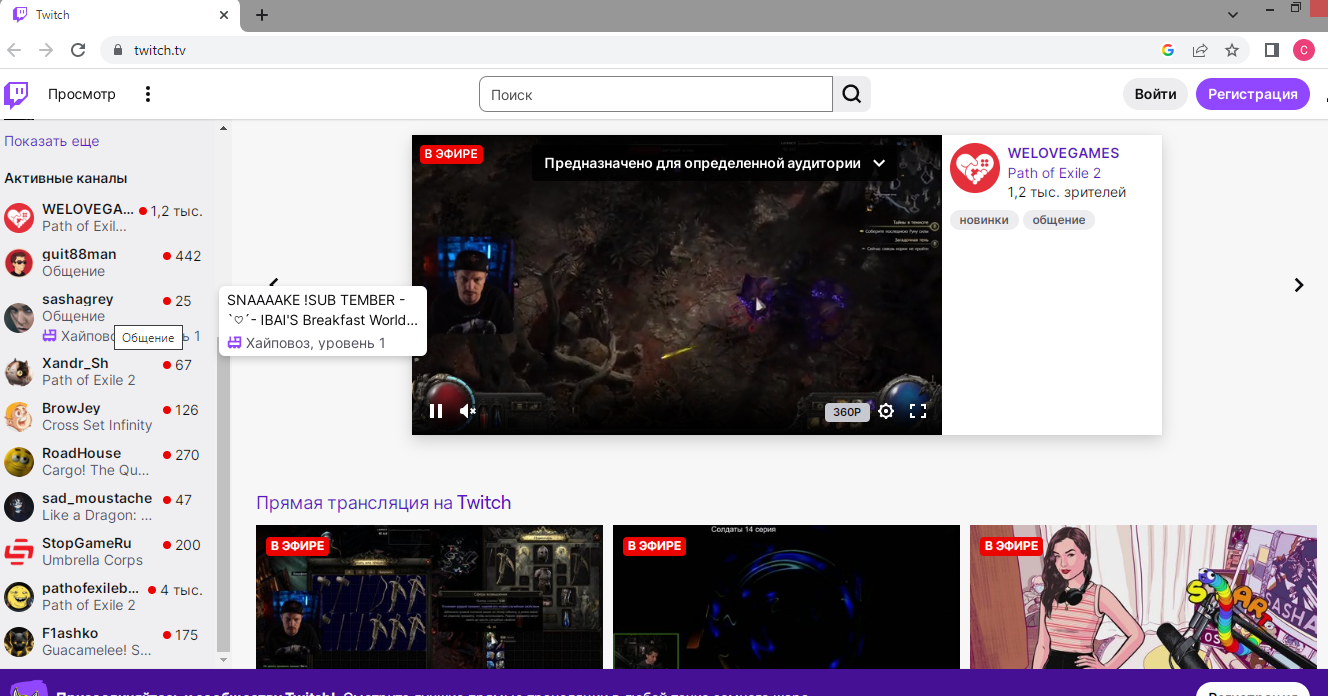Open a new browser tab
The height and width of the screenshot is (696, 1328).
point(262,15)
